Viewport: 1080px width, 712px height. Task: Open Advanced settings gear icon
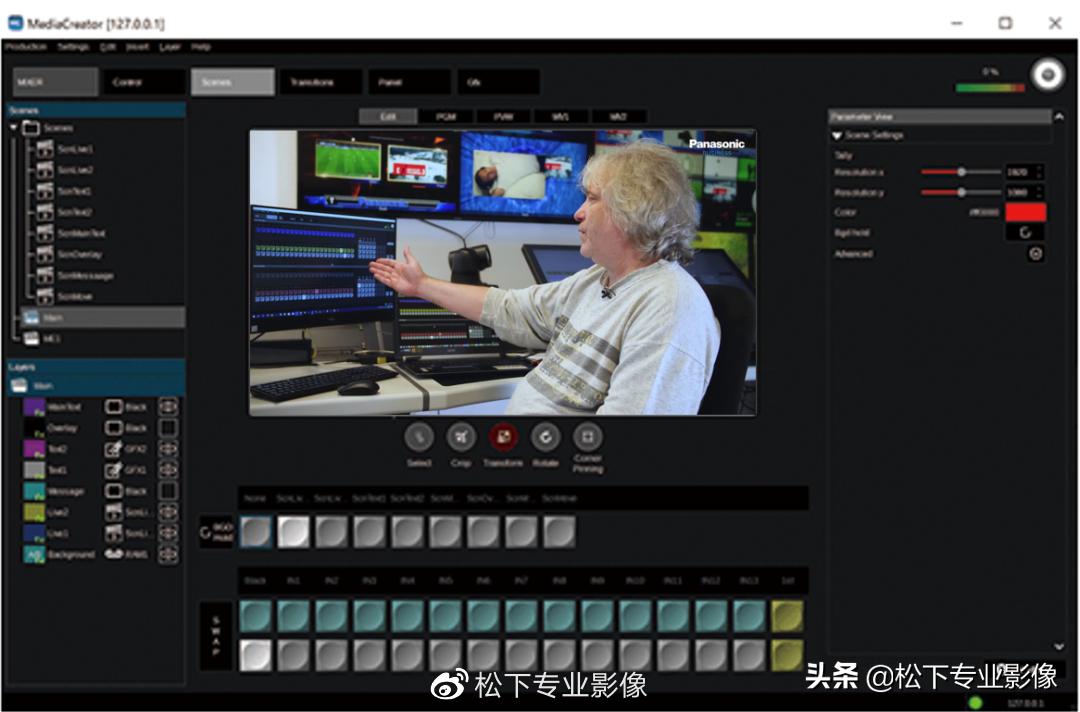(1035, 253)
